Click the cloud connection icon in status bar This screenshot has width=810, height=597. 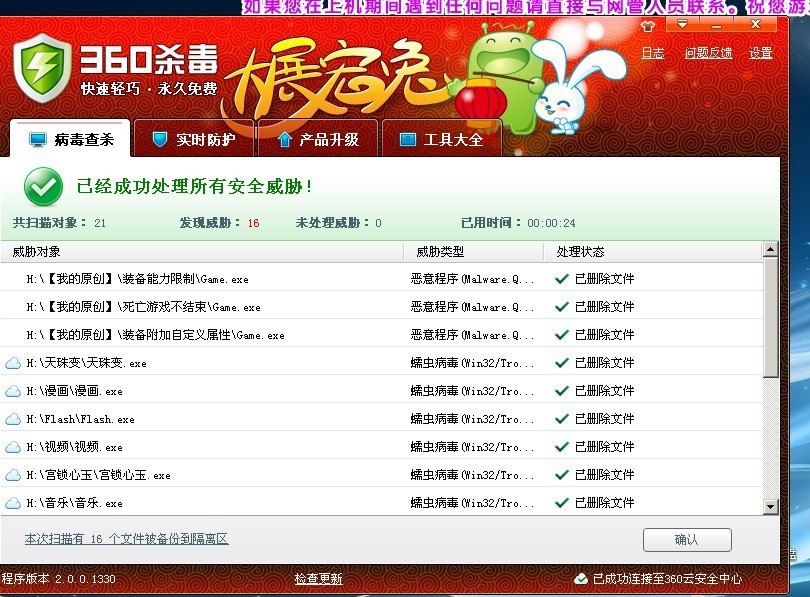point(581,579)
